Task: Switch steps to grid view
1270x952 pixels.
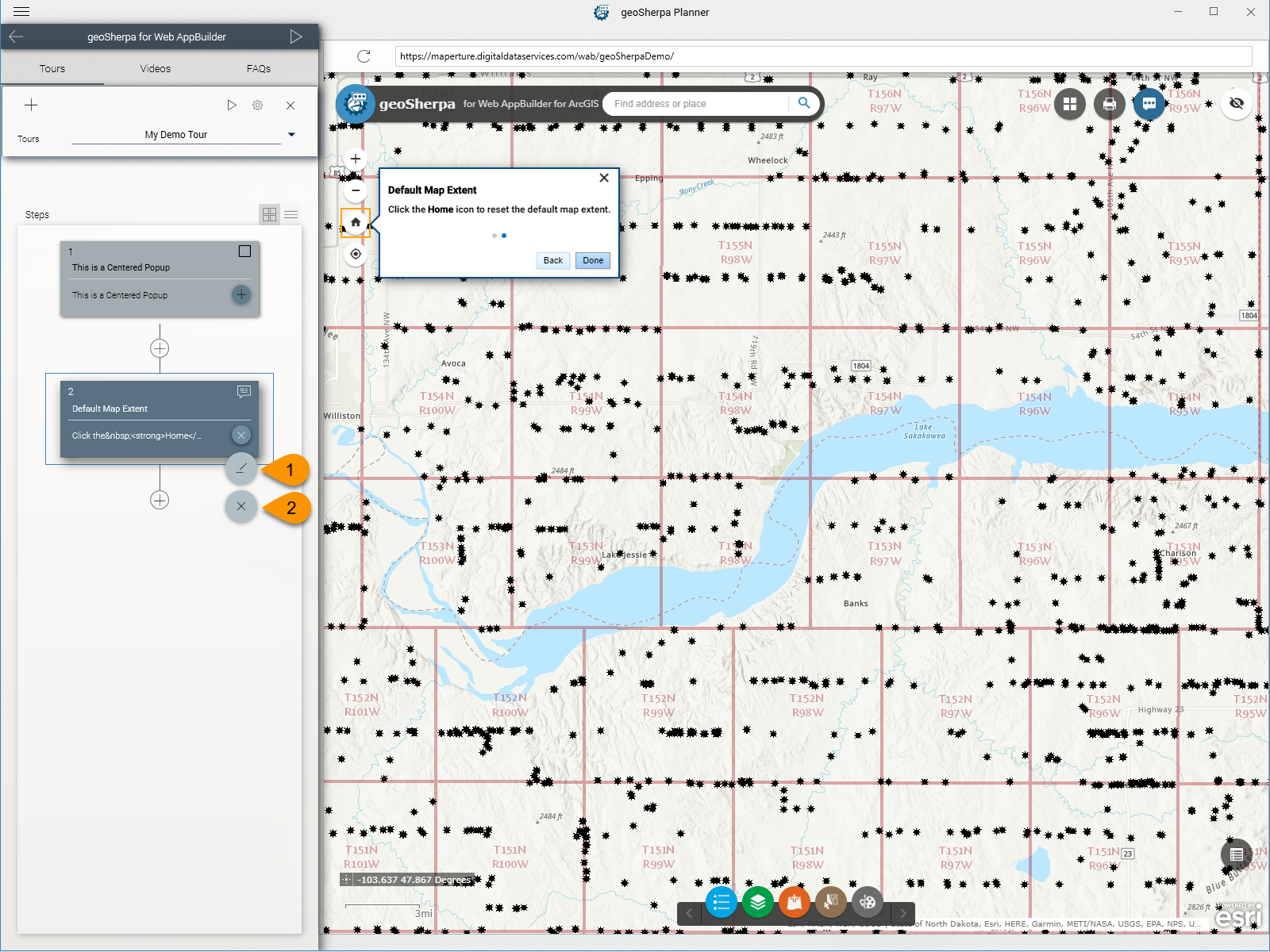Action: (x=270, y=214)
